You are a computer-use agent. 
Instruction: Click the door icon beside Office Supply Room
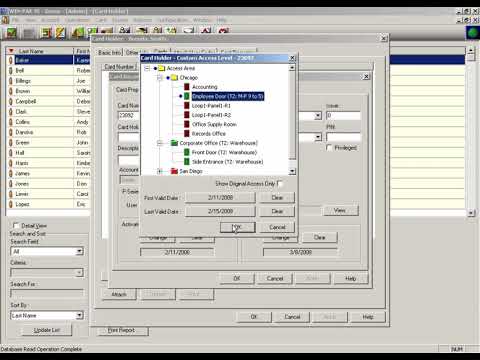187,124
